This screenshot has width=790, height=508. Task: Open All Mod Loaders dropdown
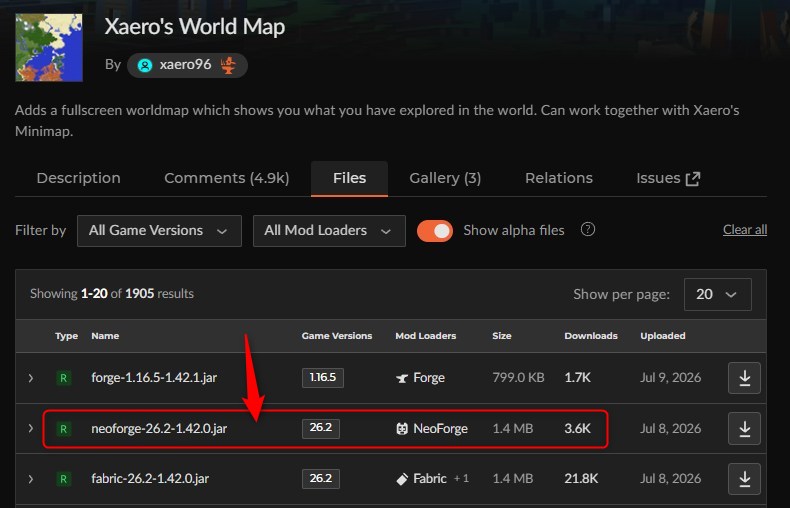coord(329,231)
